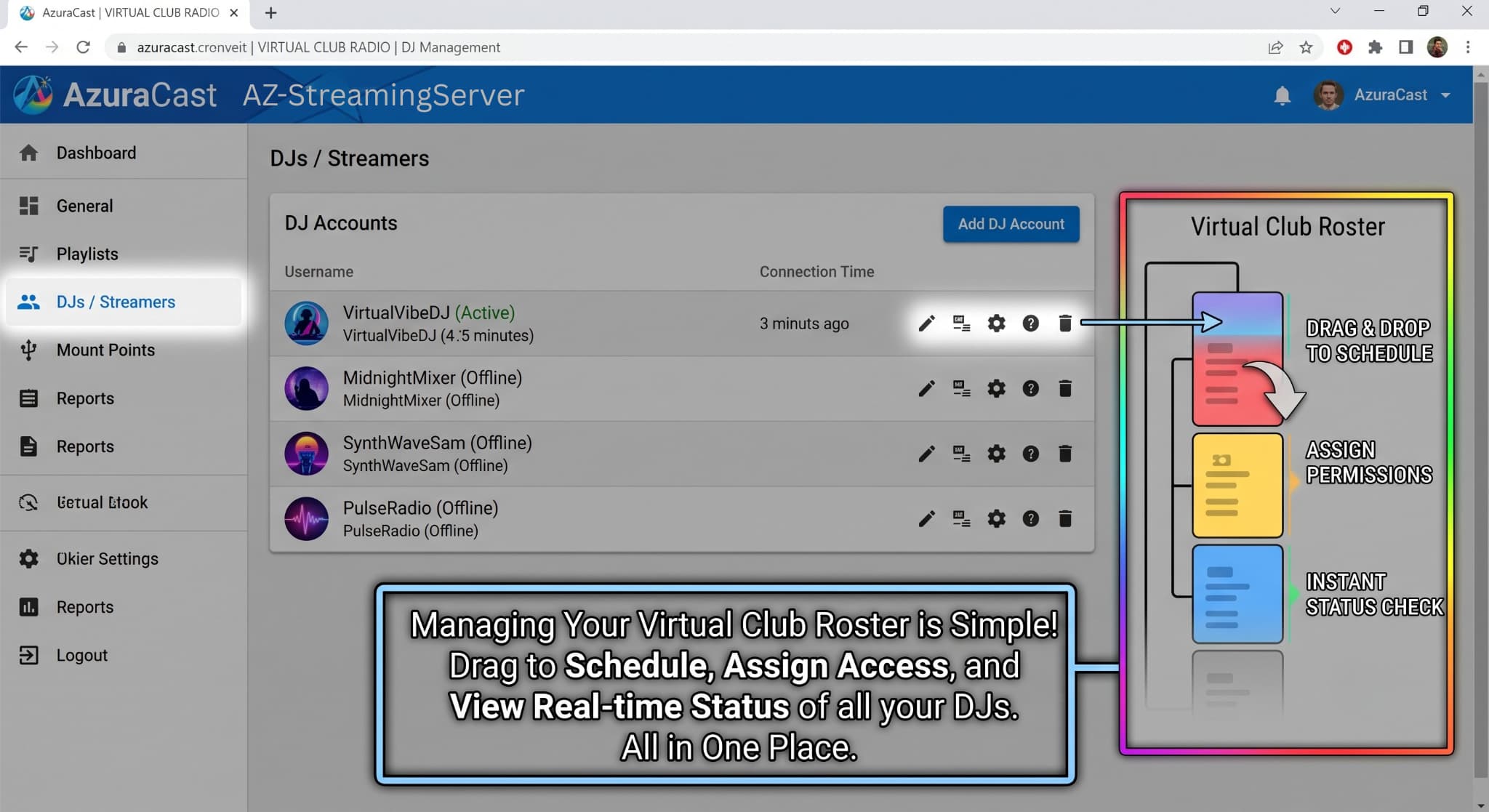Click the browser extensions puzzle icon
Screen dimensions: 1489x812
coord(1375,47)
